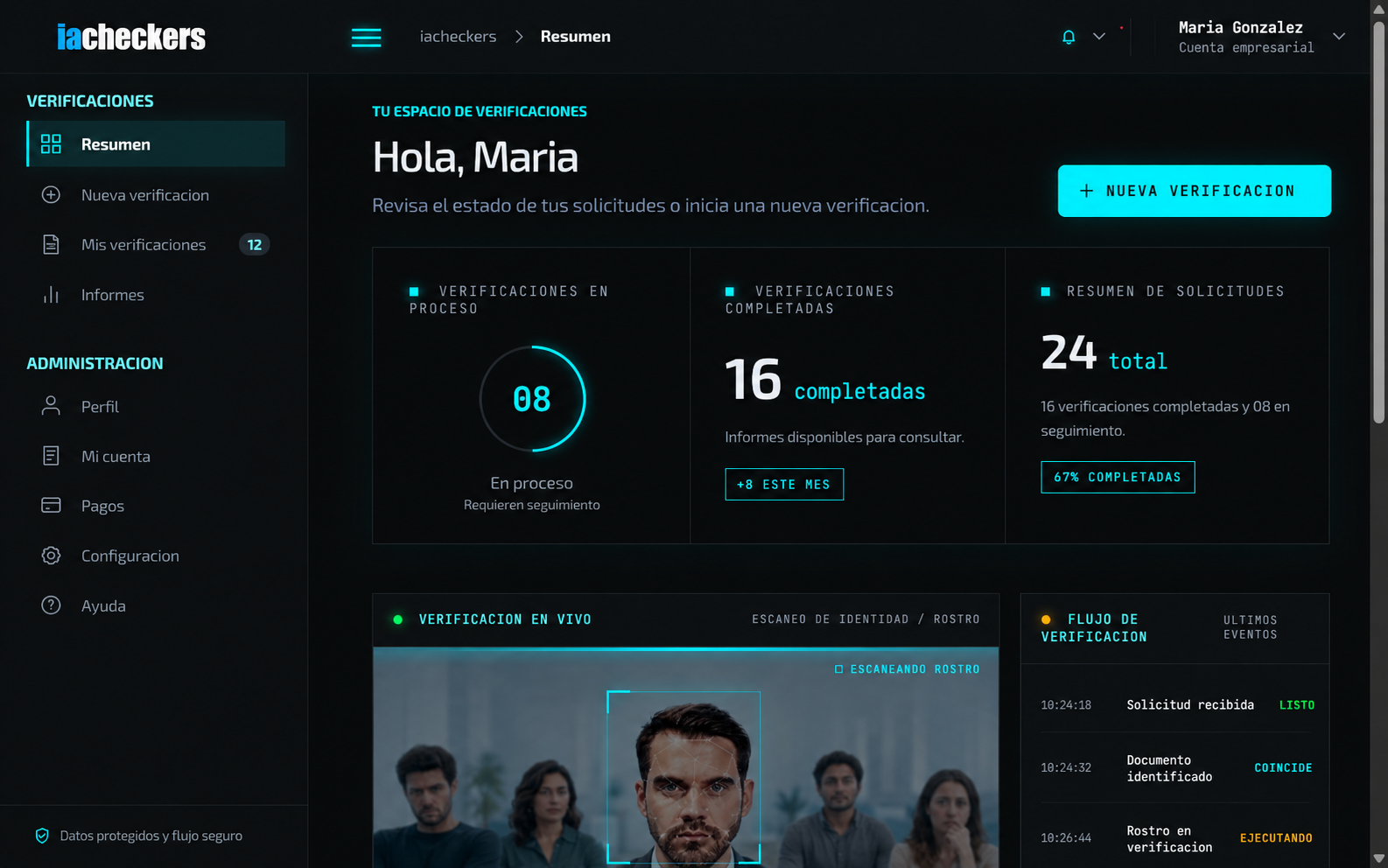Click the Mis verificaciones document icon
This screenshot has width=1388, height=868.
click(51, 245)
